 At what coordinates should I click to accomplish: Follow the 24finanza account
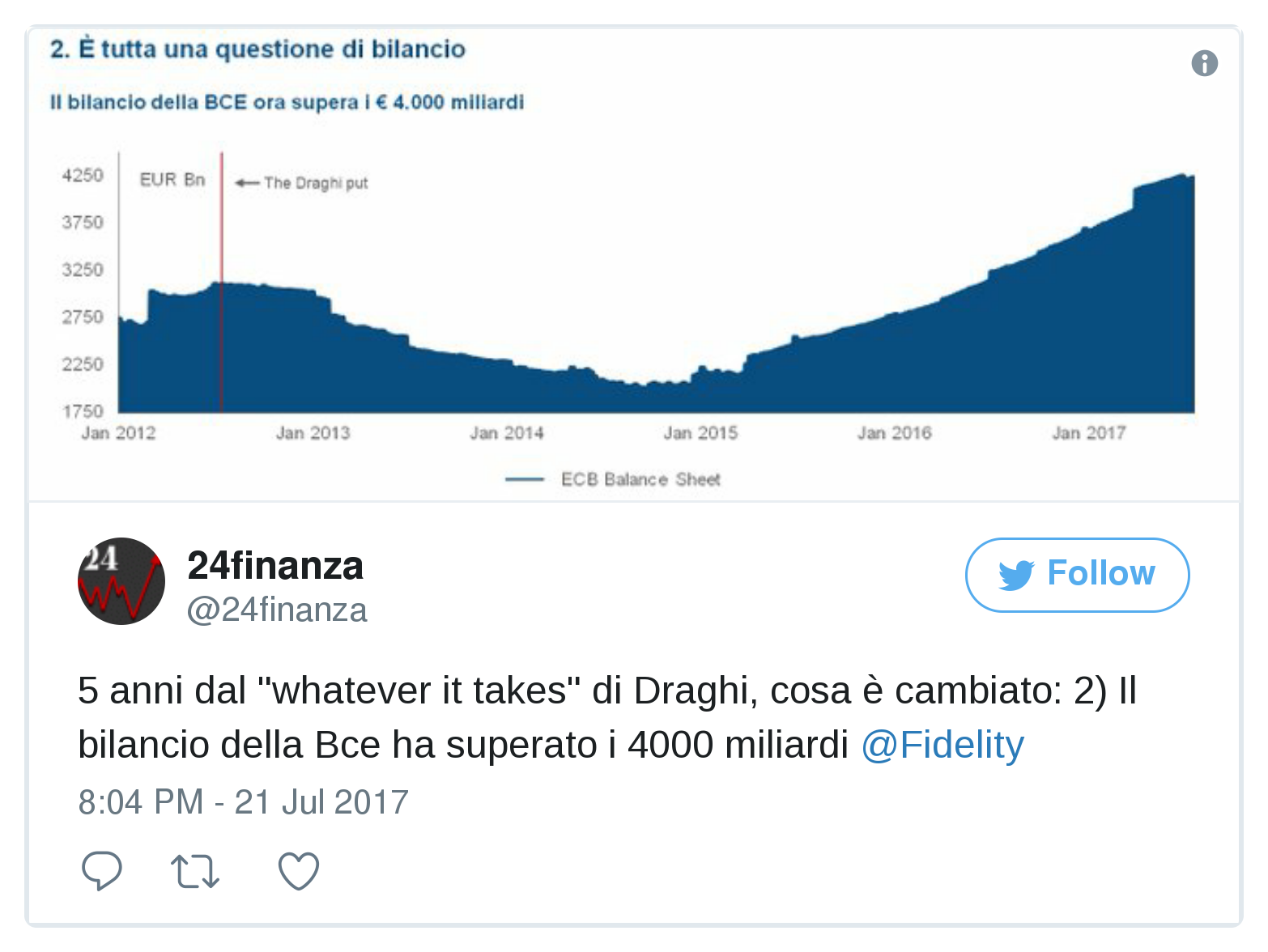pyautogui.click(x=1077, y=575)
